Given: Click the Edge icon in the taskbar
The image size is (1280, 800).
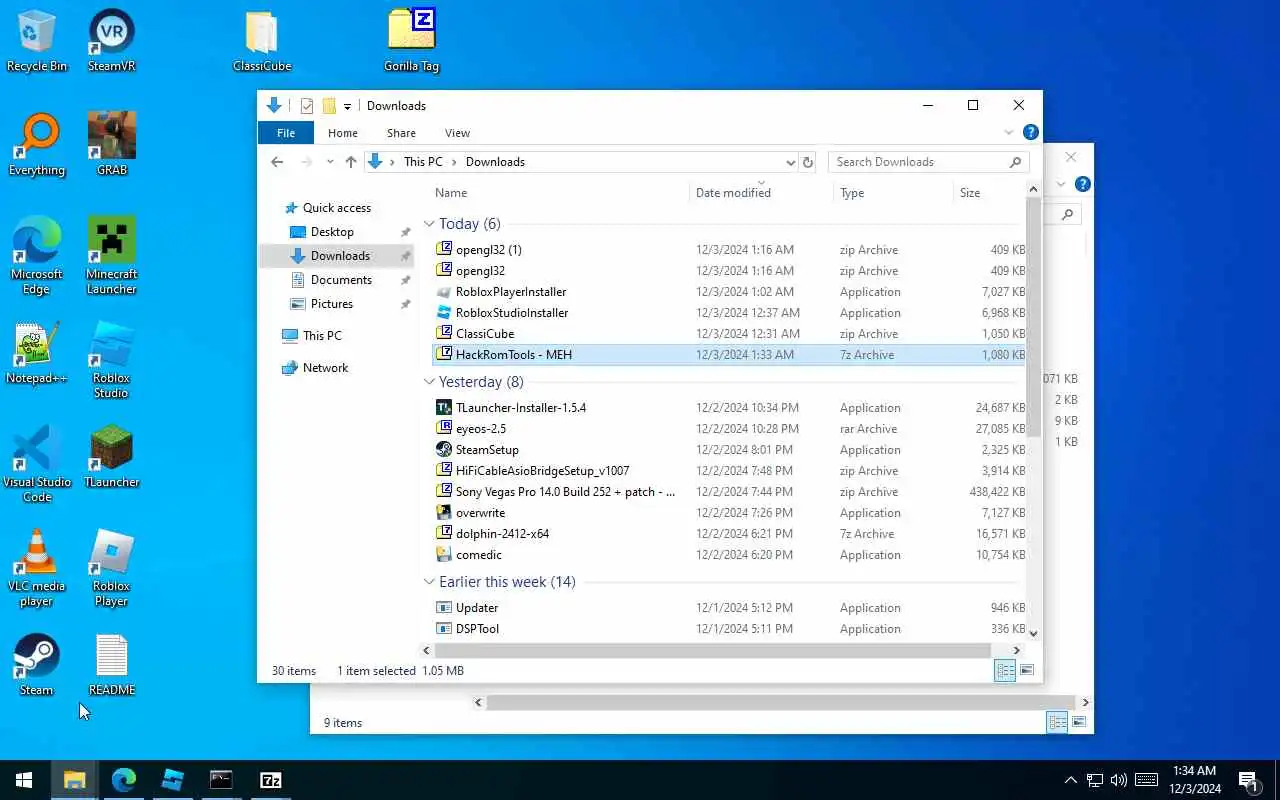Looking at the screenshot, I should 124,780.
